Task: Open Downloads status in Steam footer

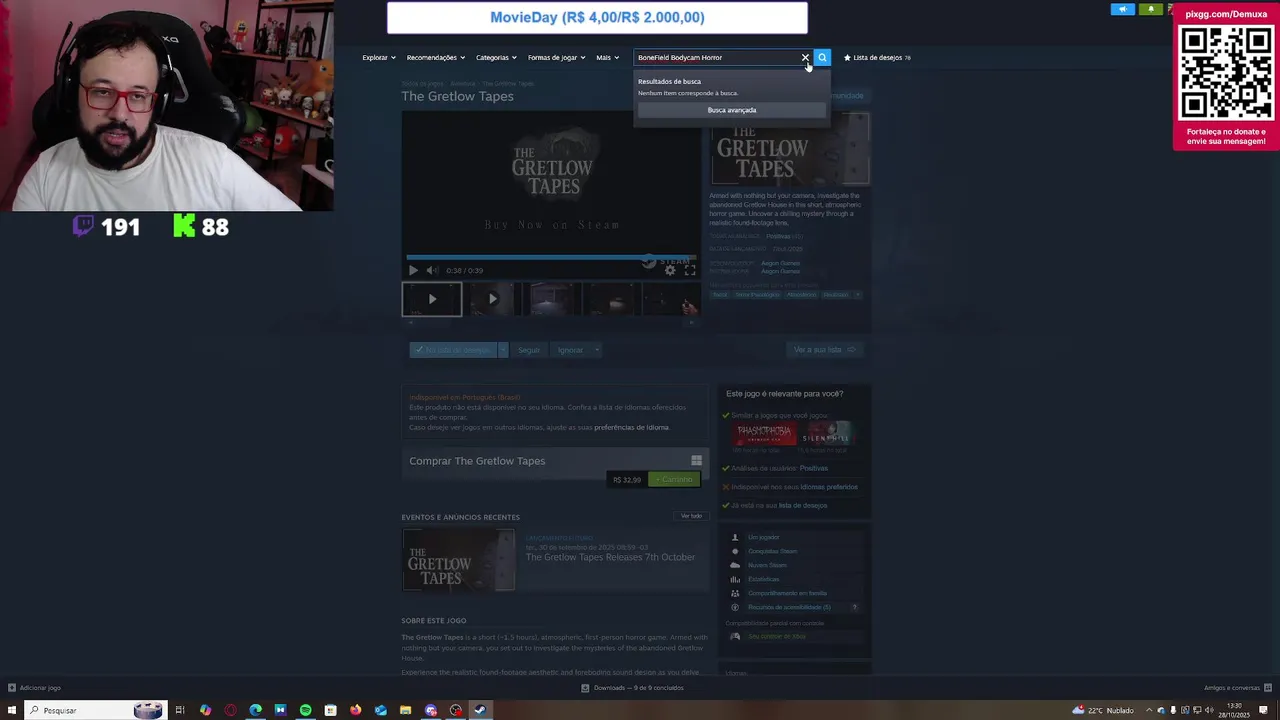Action: click(x=633, y=688)
